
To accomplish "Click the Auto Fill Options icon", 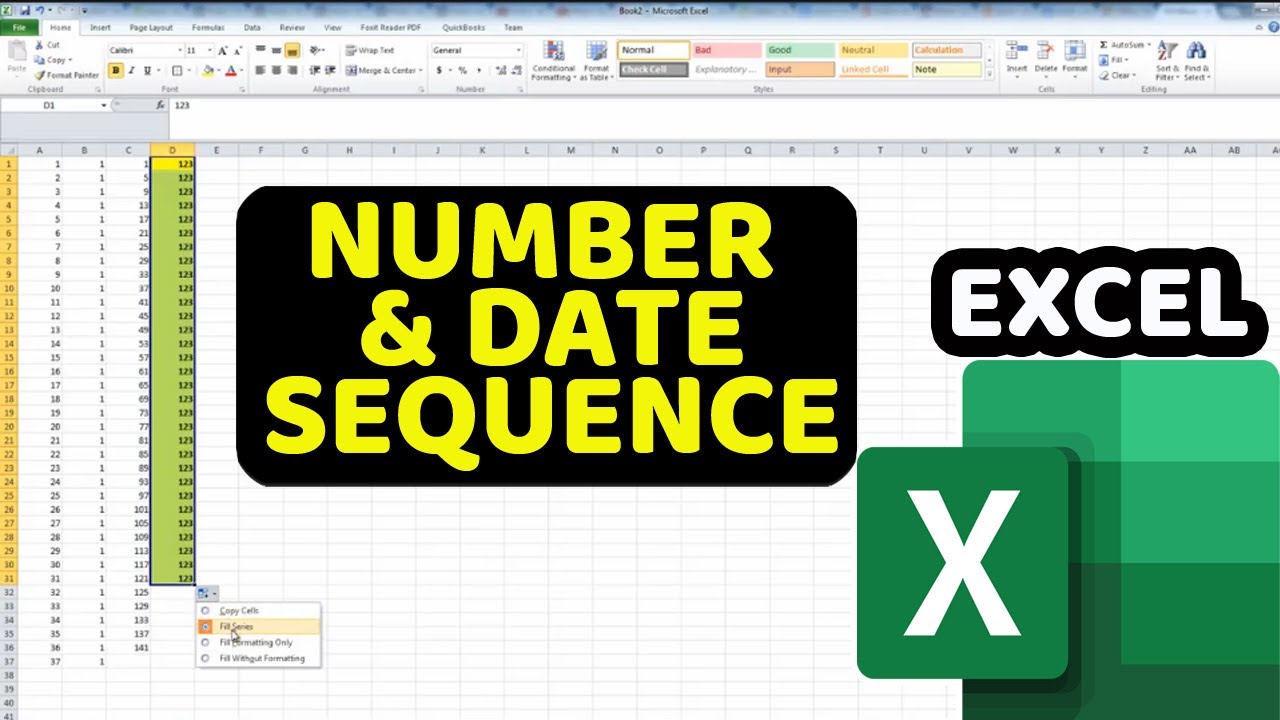I will [205, 593].
